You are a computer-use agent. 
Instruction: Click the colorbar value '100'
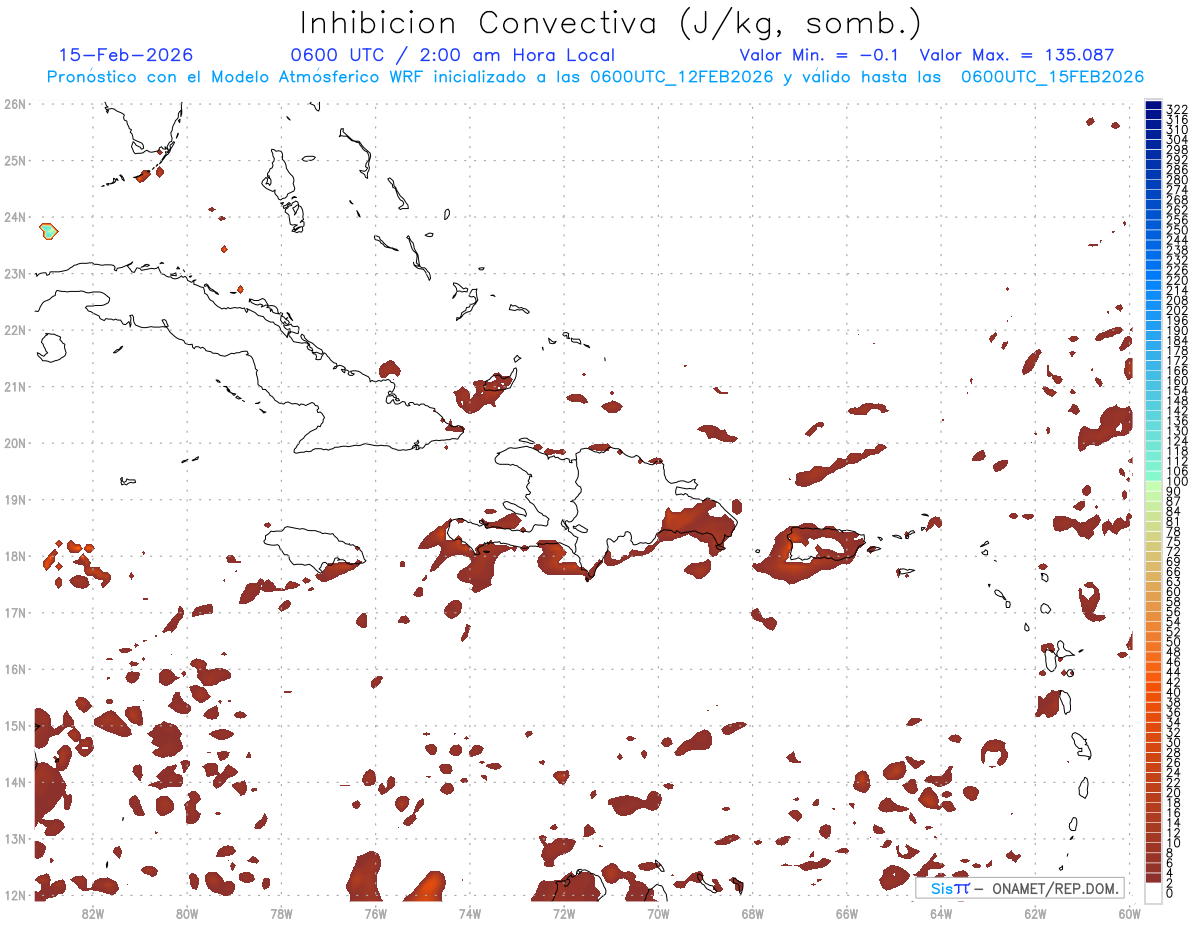point(1177,481)
